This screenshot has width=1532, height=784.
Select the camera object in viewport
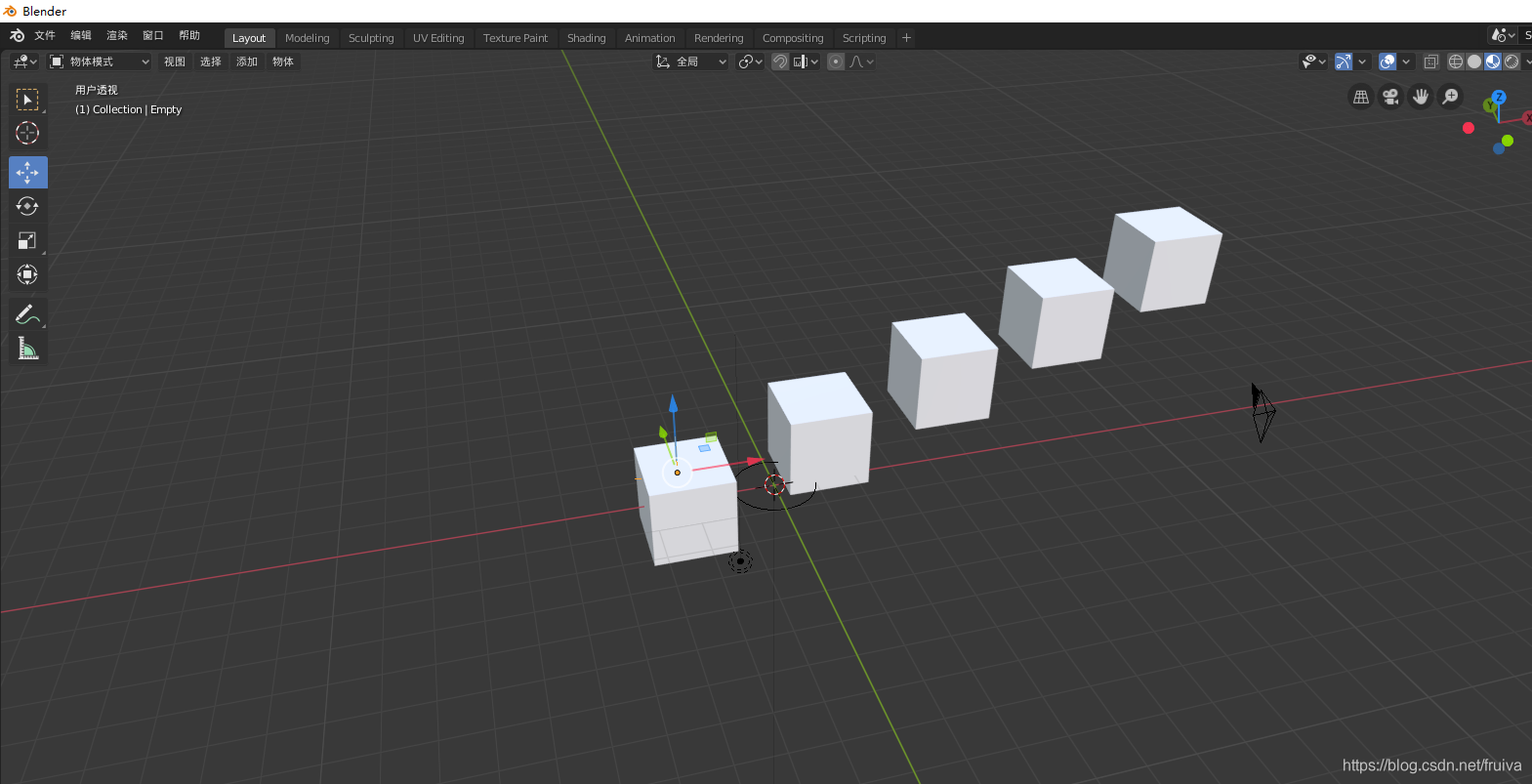pyautogui.click(x=1263, y=412)
